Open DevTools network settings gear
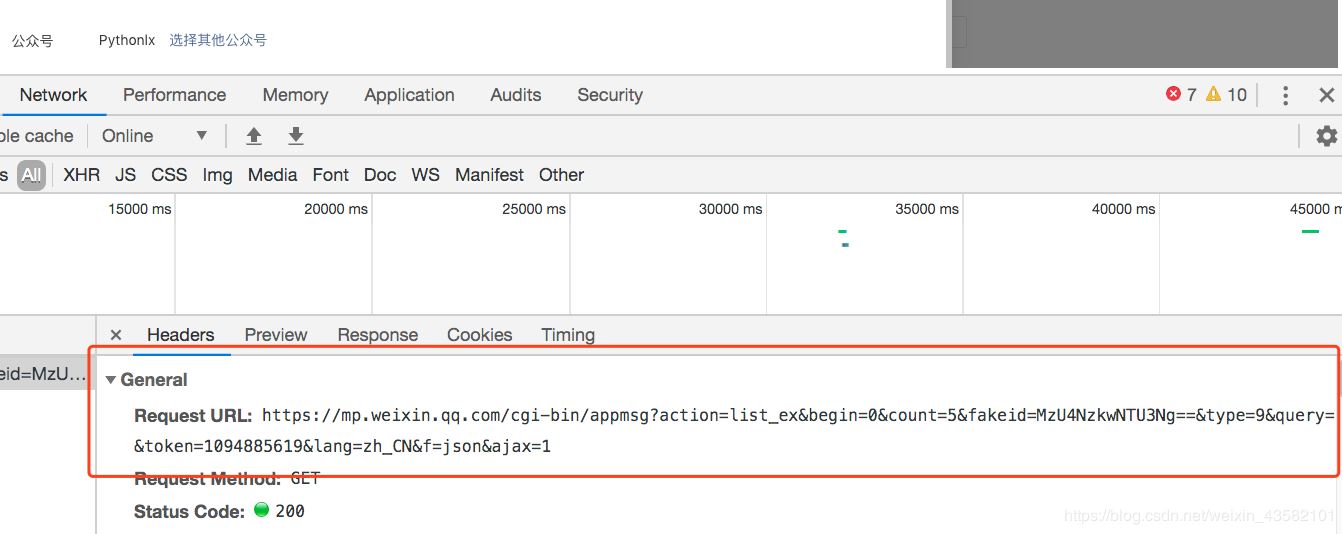The image size is (1342, 534). point(1326,136)
